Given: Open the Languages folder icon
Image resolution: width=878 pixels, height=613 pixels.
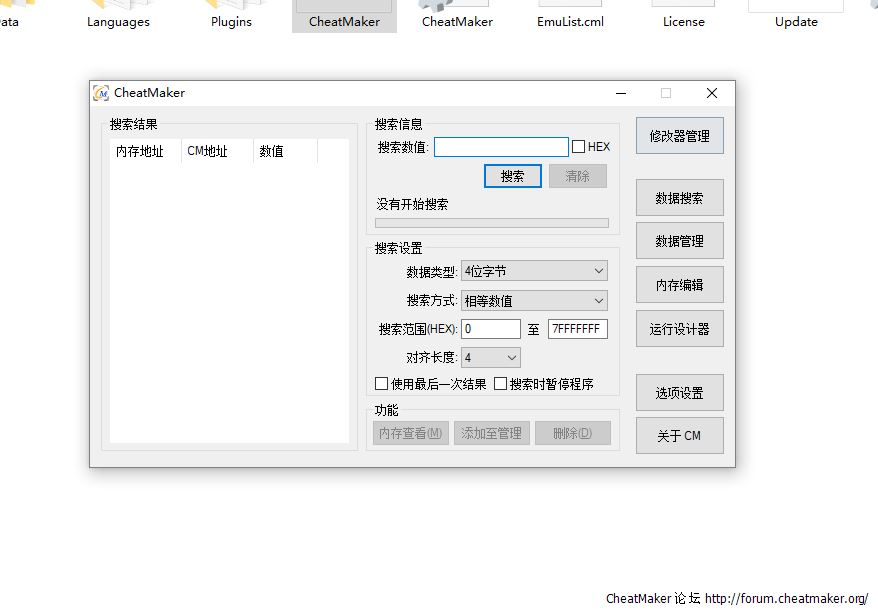Looking at the screenshot, I should (x=118, y=6).
